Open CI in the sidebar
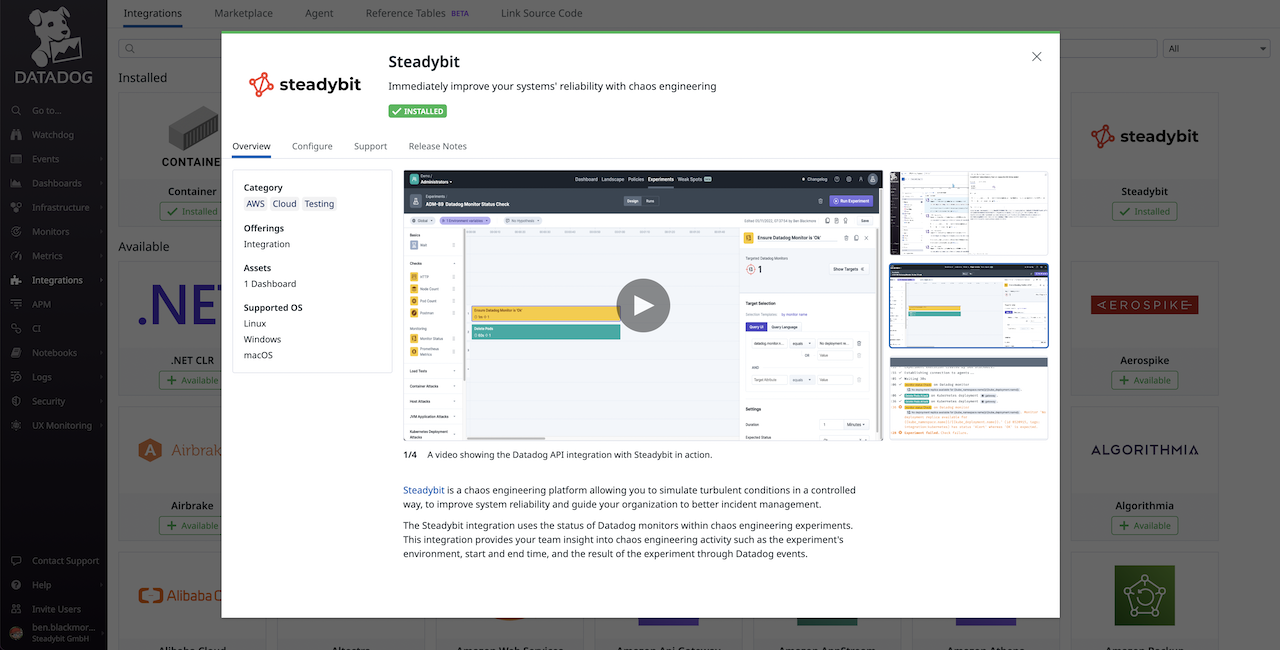Image resolution: width=1280 pixels, height=650 pixels. pos(36,329)
